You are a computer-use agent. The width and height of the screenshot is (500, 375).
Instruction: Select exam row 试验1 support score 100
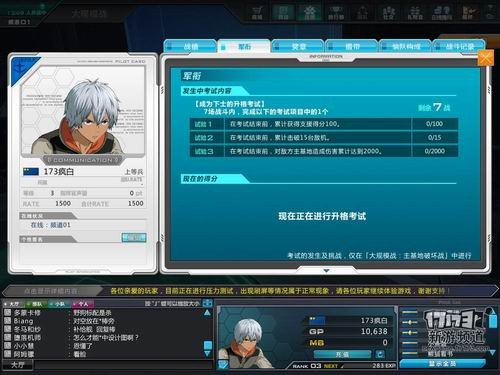point(324,124)
